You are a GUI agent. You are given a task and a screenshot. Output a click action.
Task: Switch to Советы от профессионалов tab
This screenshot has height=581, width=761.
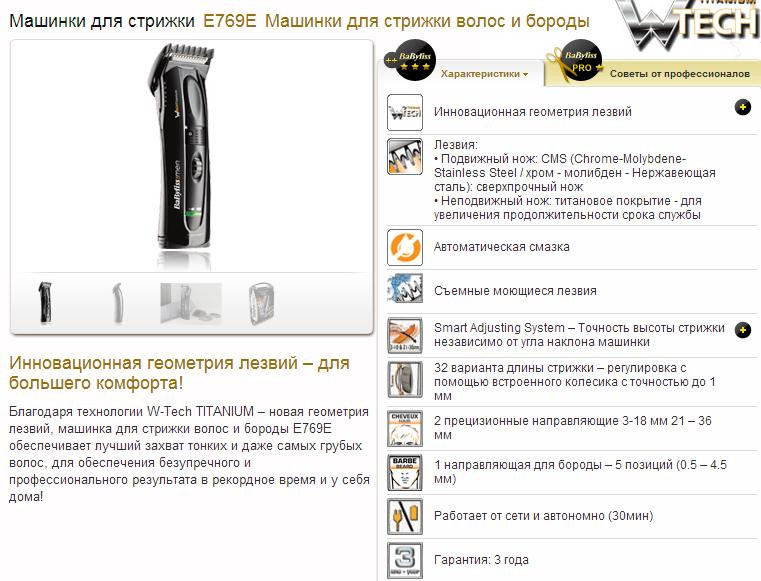[x=679, y=74]
